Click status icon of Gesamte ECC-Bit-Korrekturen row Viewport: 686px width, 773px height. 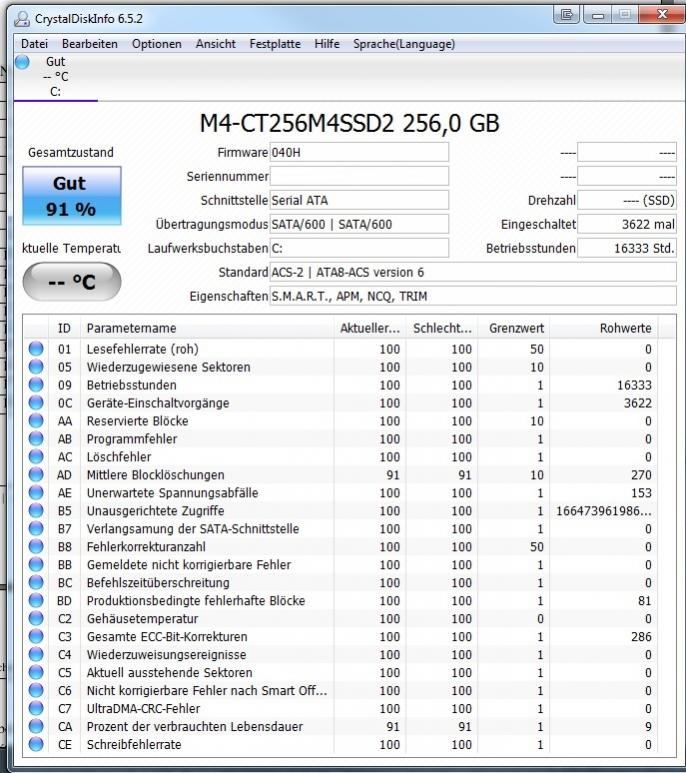[x=36, y=636]
